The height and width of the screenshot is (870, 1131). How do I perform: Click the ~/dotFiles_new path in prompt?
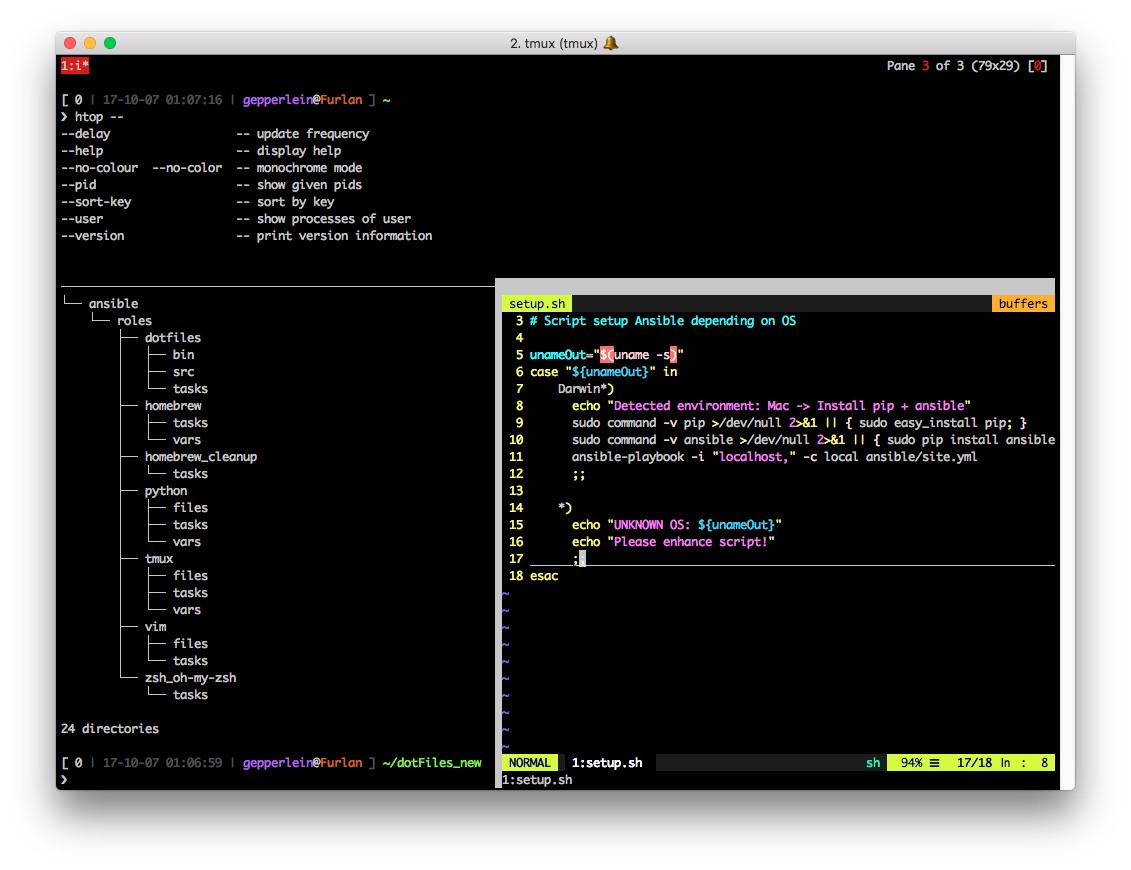[432, 763]
